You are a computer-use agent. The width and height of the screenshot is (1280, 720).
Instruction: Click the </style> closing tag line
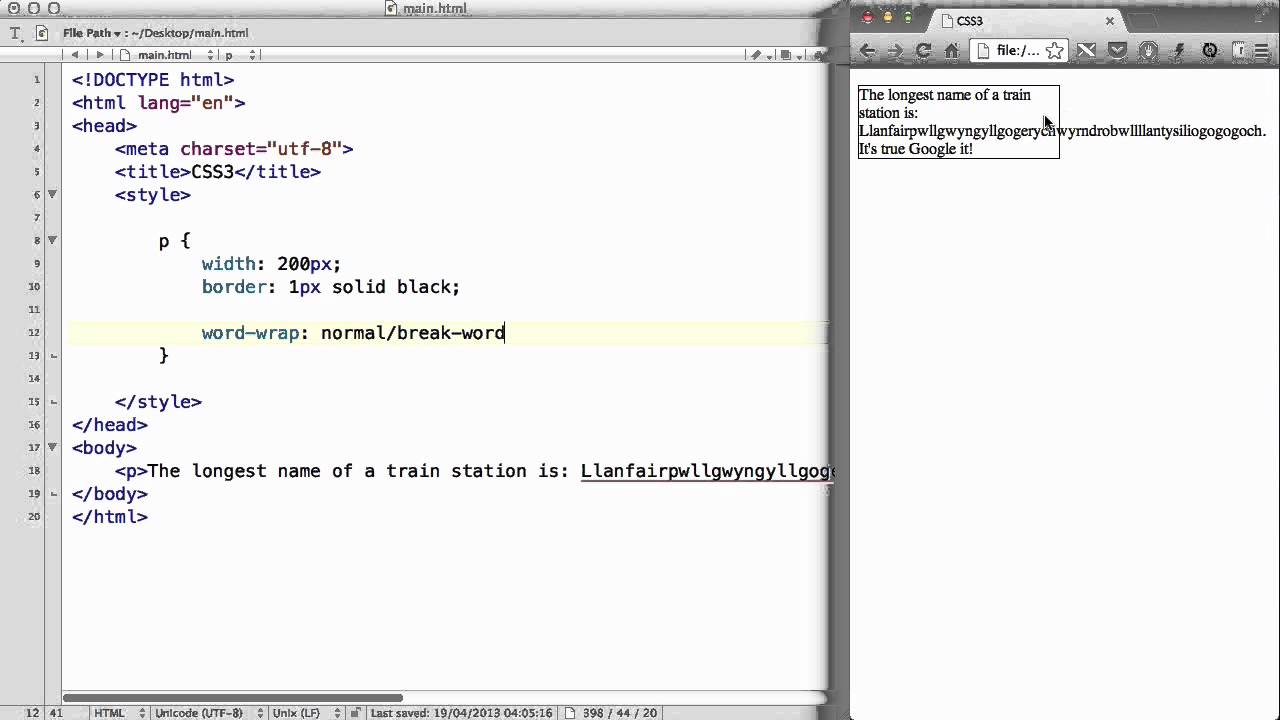click(158, 402)
